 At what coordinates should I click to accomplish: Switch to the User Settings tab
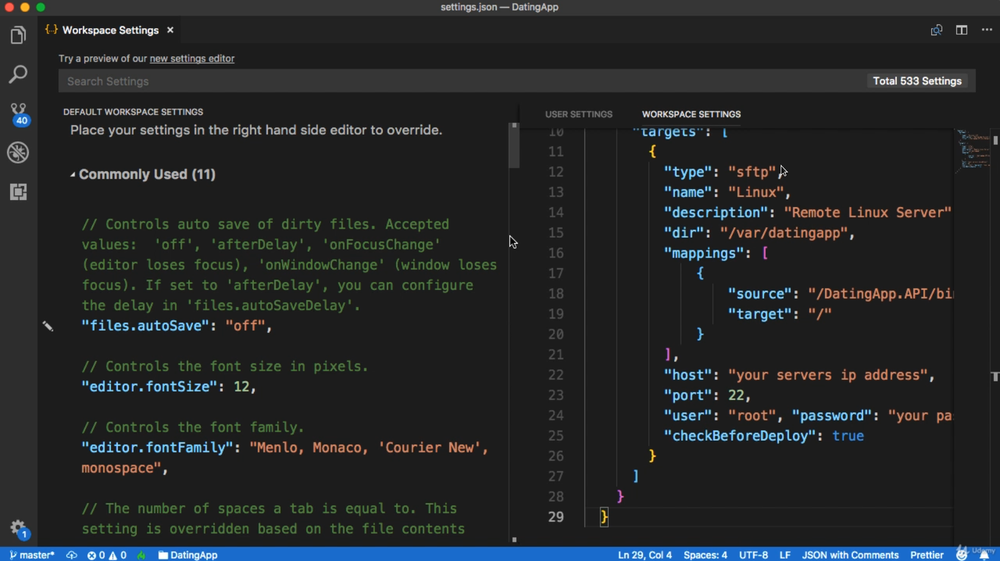tap(578, 114)
